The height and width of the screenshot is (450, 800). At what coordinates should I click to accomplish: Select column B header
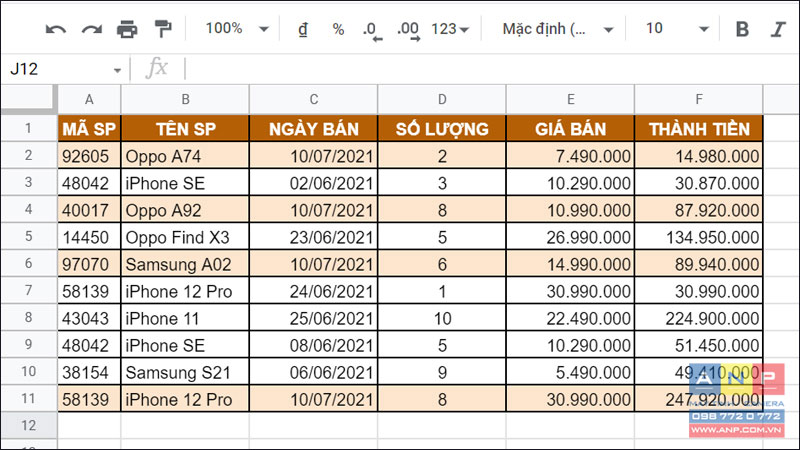point(185,99)
